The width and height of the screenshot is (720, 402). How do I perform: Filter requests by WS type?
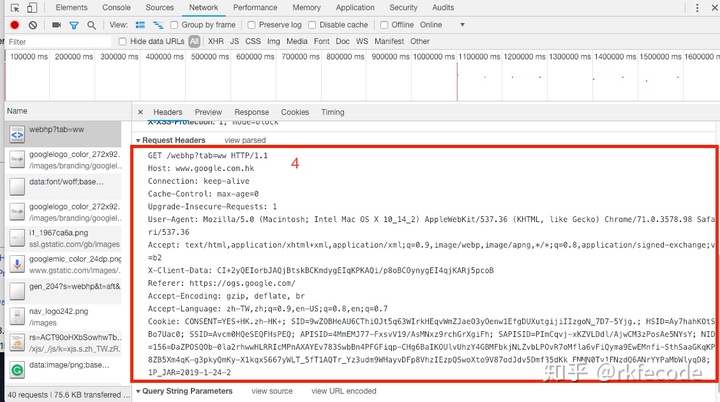(x=362, y=41)
